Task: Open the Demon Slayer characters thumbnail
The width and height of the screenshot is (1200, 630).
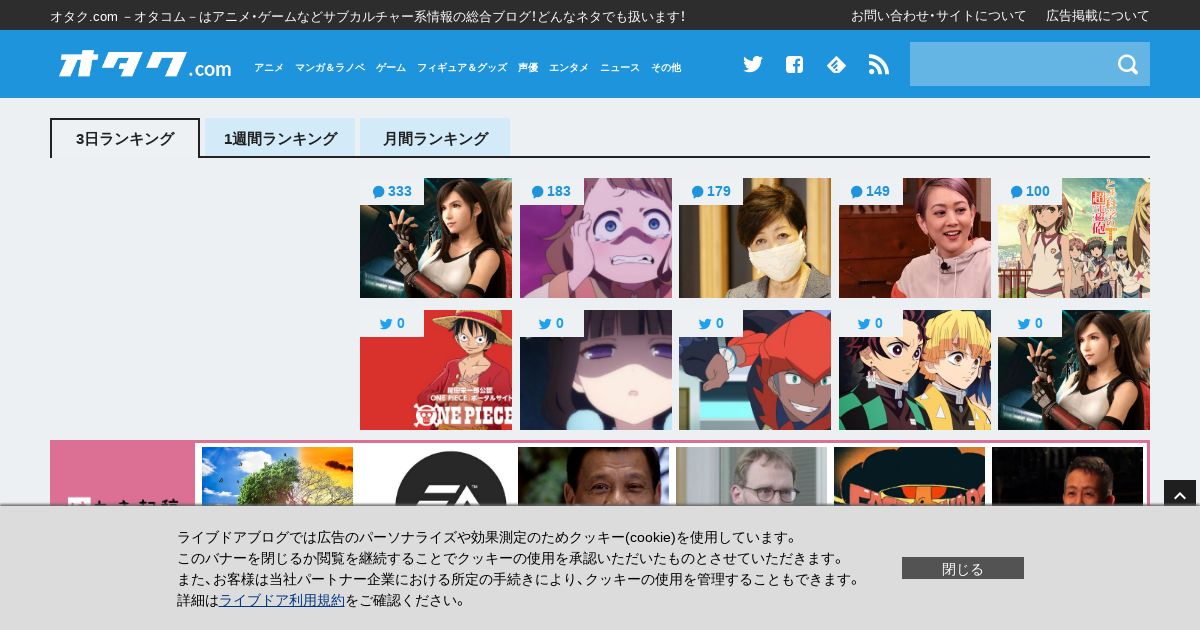Action: [x=915, y=370]
